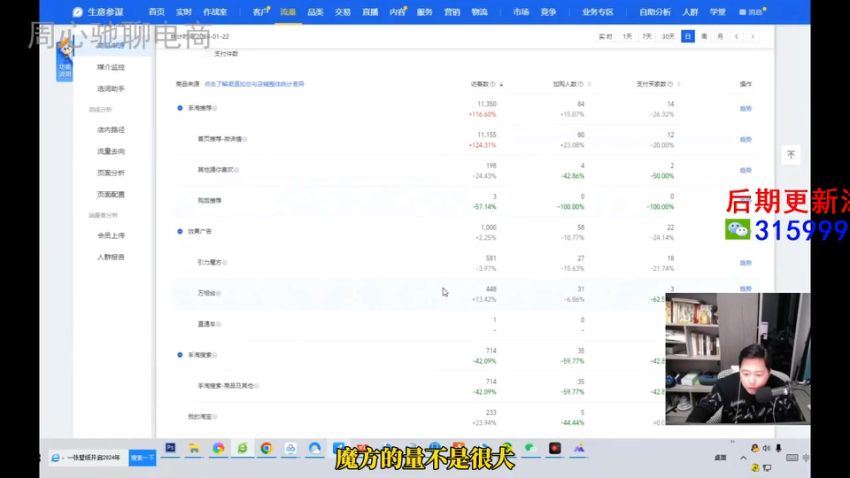Click the back-to-top arrow button
The height and width of the screenshot is (478, 850).
point(791,155)
